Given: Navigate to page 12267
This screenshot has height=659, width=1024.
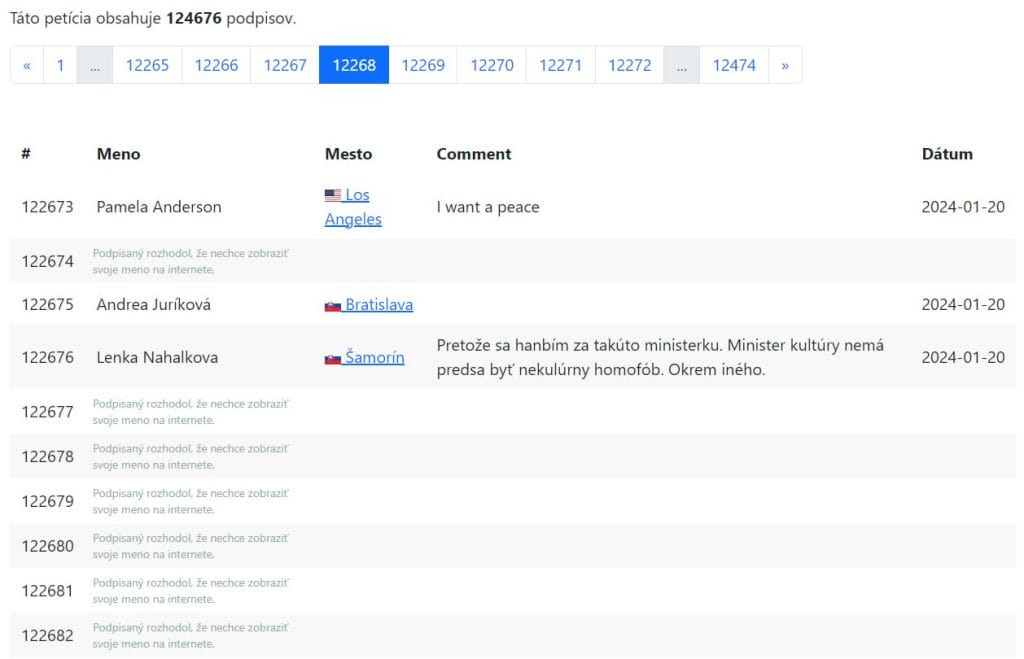Looking at the screenshot, I should (285, 65).
